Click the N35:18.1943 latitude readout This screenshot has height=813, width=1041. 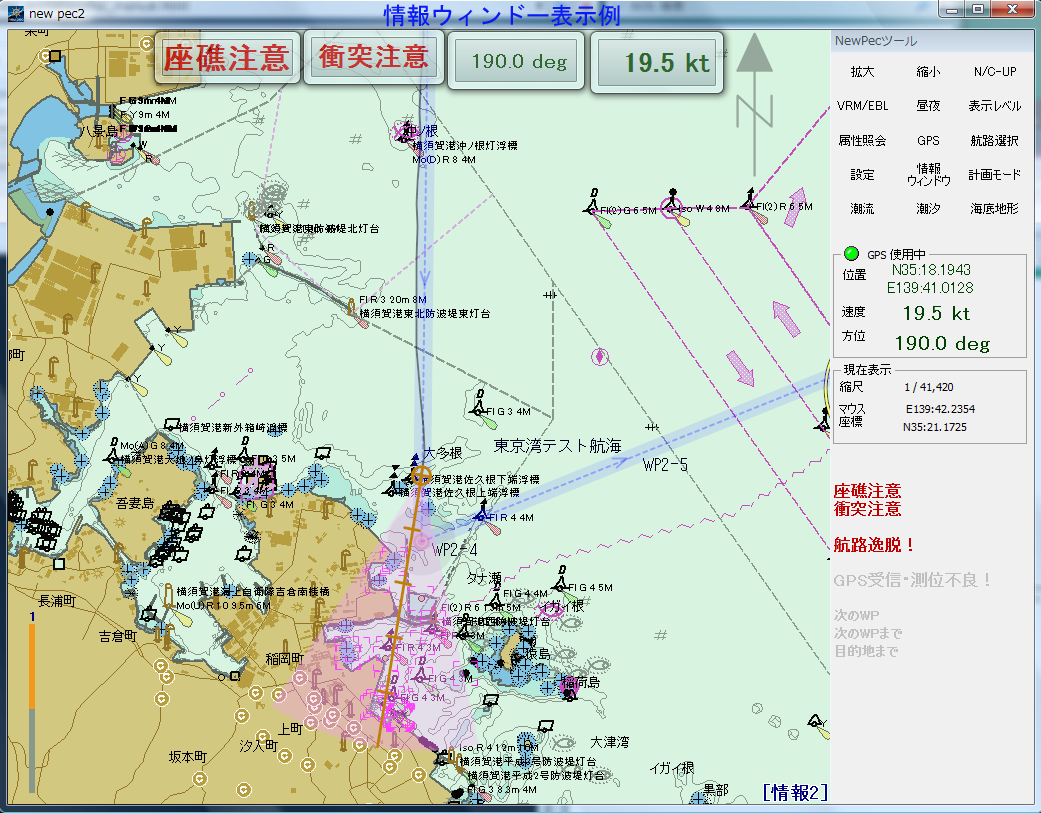click(931, 269)
